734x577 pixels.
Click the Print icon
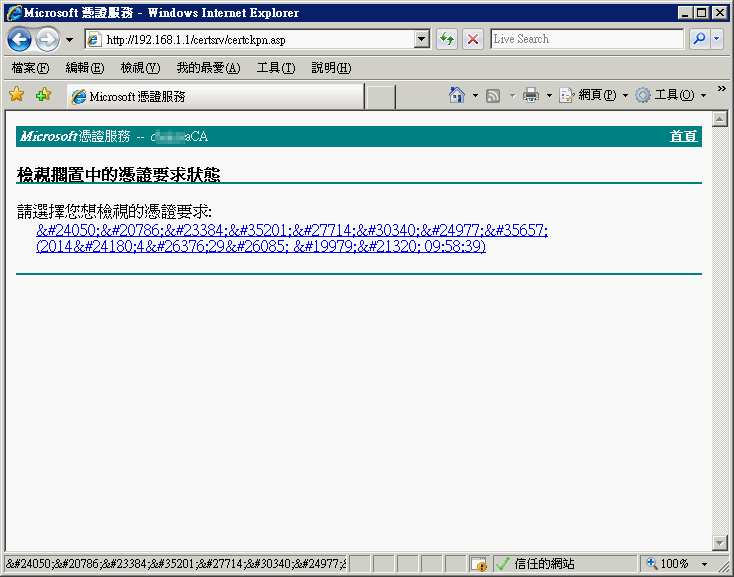[531, 95]
